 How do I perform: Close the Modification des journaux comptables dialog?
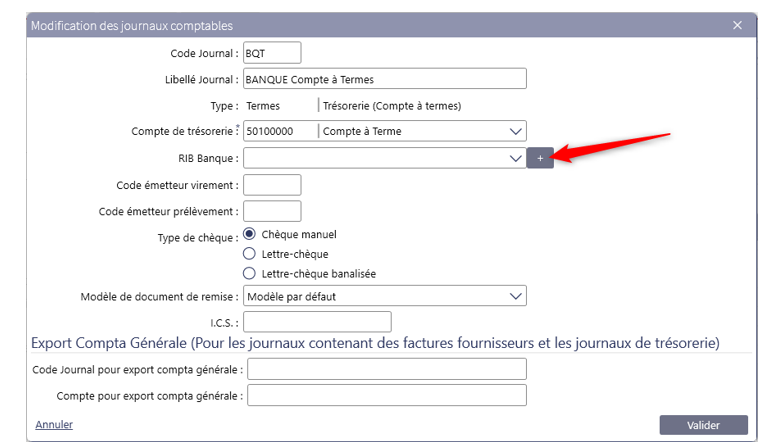click(737, 25)
